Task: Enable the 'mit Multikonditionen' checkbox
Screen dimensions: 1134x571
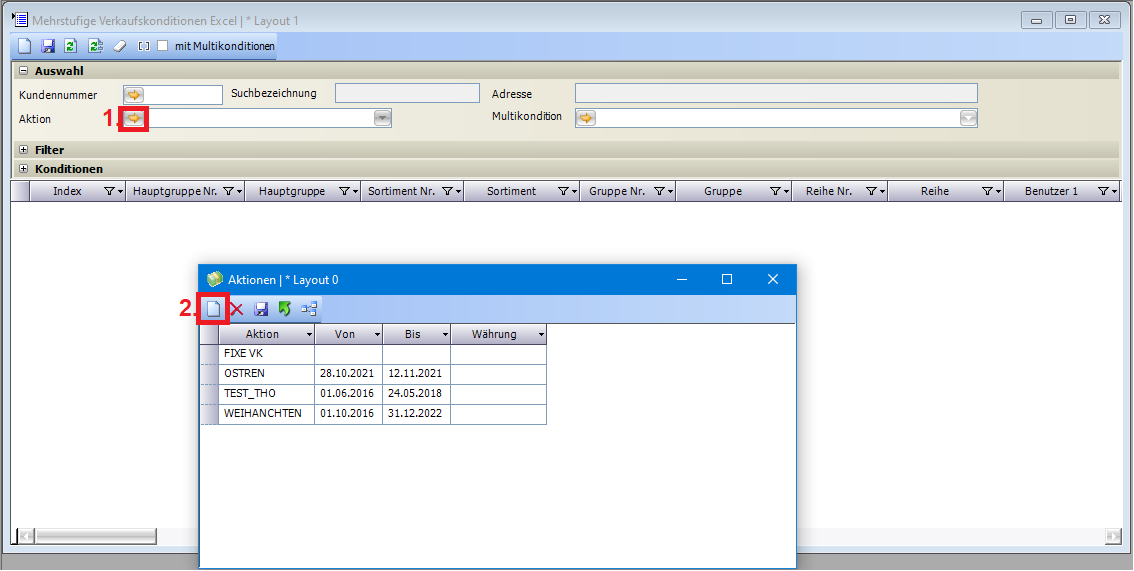Action: pos(163,46)
